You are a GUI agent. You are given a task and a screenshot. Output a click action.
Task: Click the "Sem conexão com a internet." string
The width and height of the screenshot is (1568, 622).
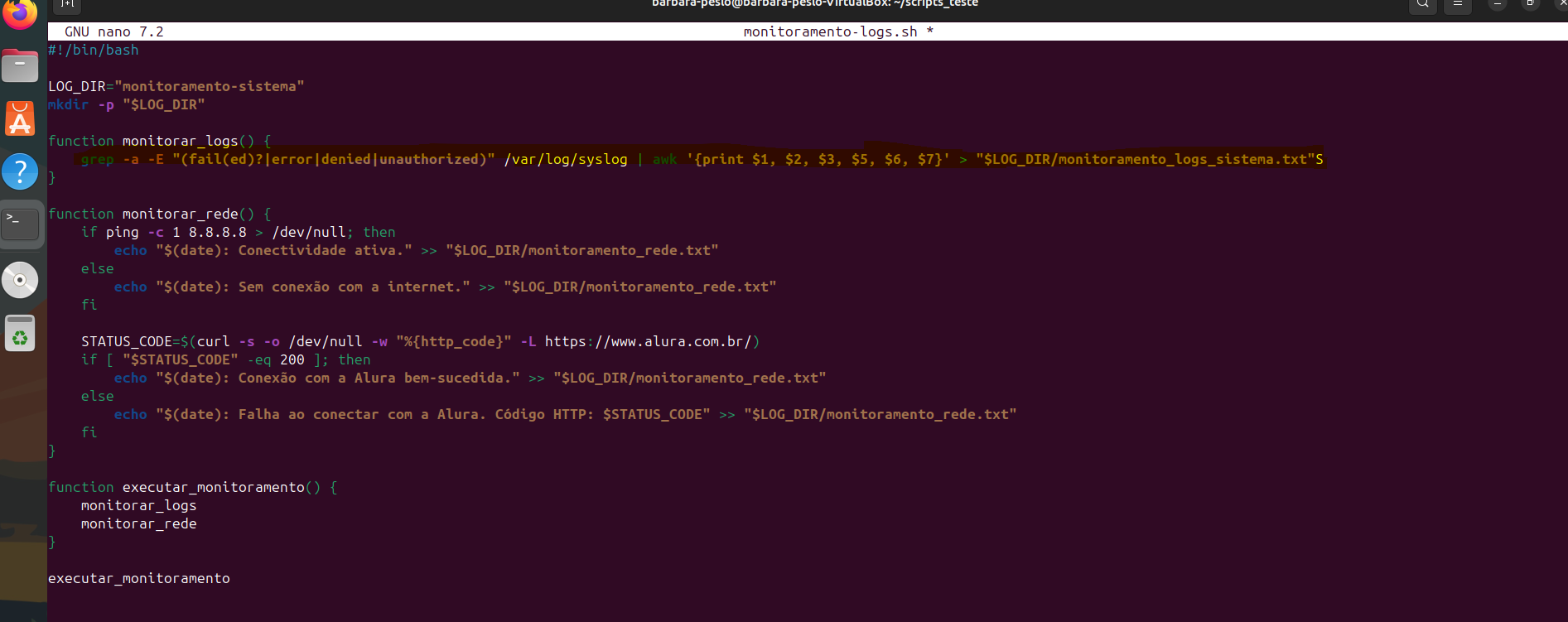click(313, 287)
